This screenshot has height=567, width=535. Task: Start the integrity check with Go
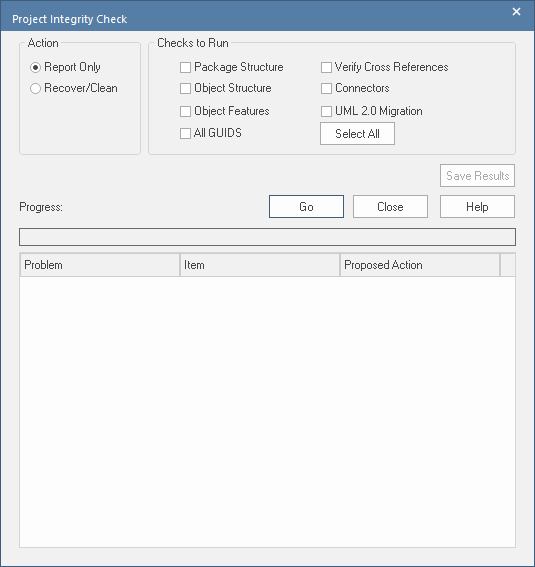coord(306,206)
